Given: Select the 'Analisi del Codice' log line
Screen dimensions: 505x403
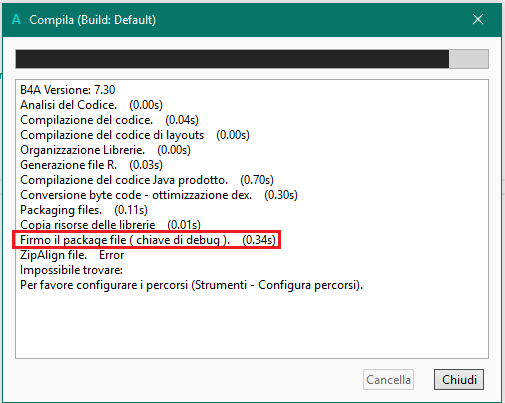Looking at the screenshot, I should tap(91, 105).
